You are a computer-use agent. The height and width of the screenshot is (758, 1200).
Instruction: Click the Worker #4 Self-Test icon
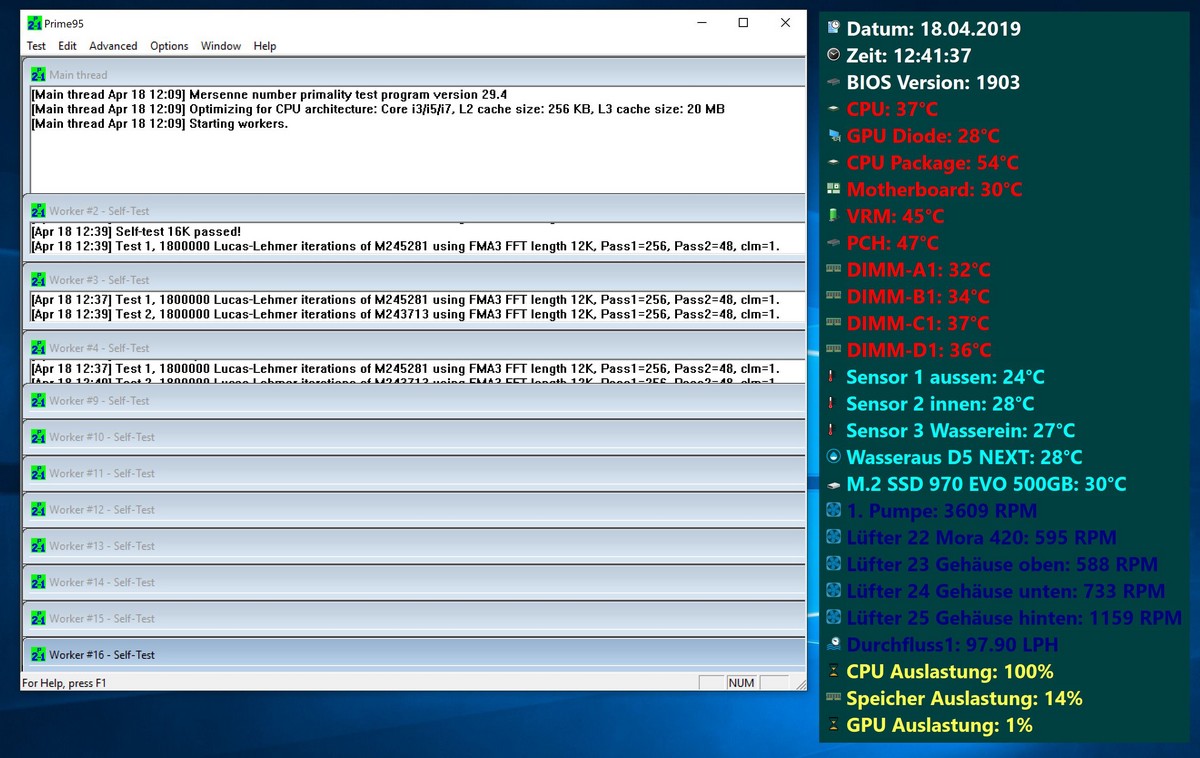[38, 348]
